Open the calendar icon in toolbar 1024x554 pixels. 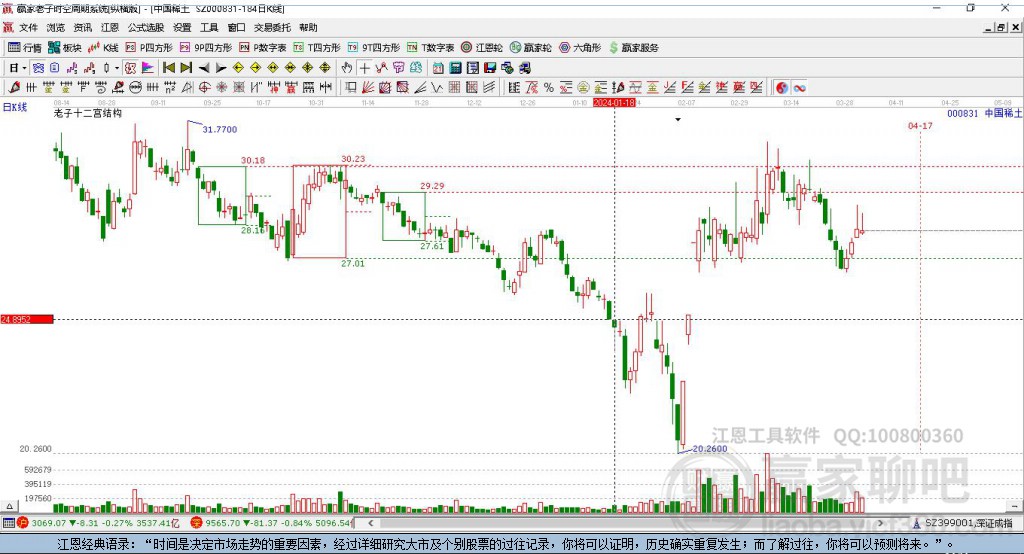point(438,68)
